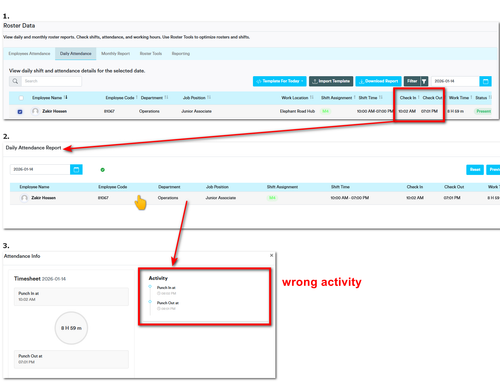Click Zakir Hossen's avatar in Daily Attendance Report
The height and width of the screenshot is (391, 500).
click(24, 198)
